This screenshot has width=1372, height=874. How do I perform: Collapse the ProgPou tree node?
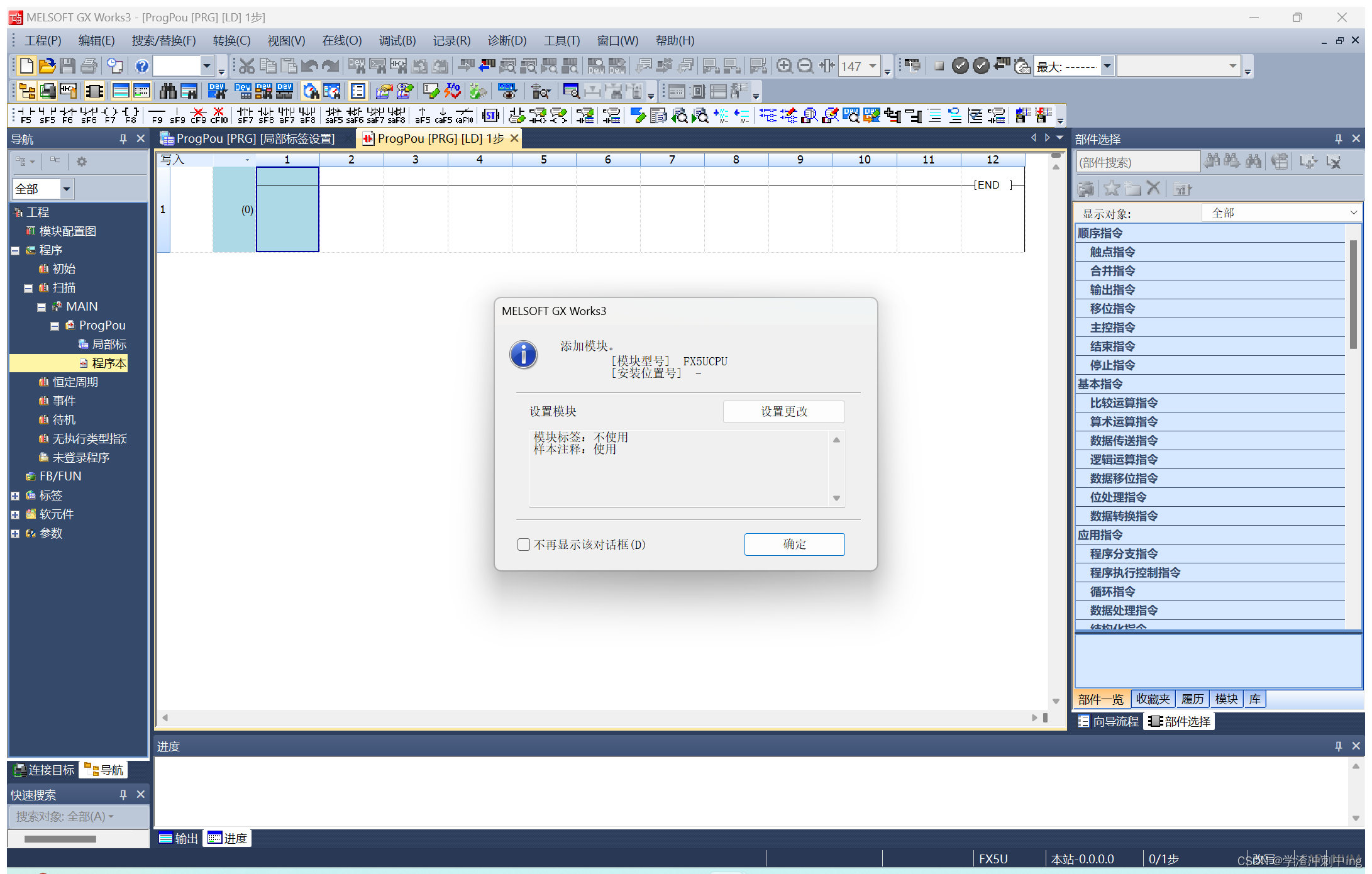pyautogui.click(x=55, y=326)
